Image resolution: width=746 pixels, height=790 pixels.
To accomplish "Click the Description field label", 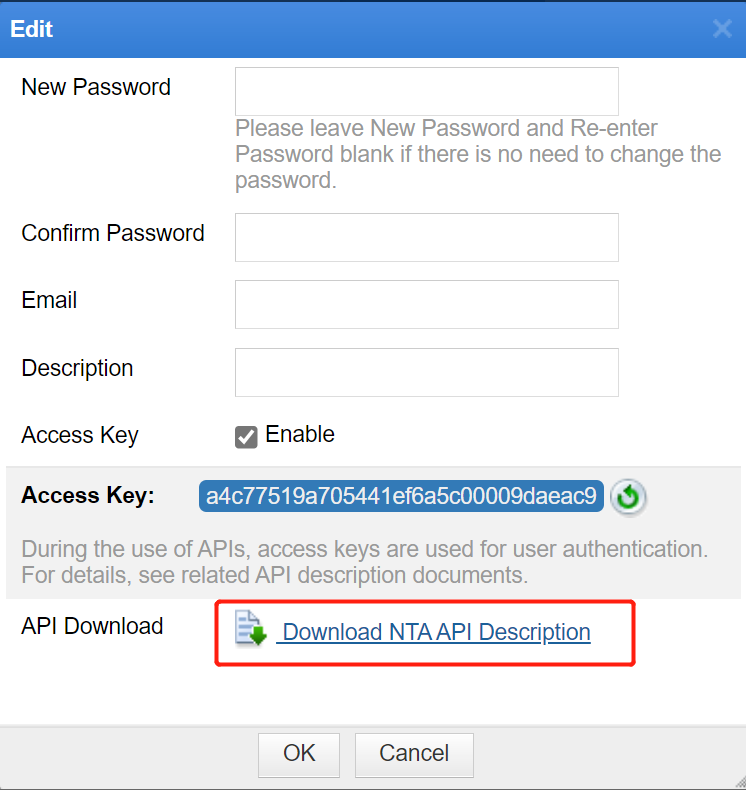I will (x=77, y=368).
